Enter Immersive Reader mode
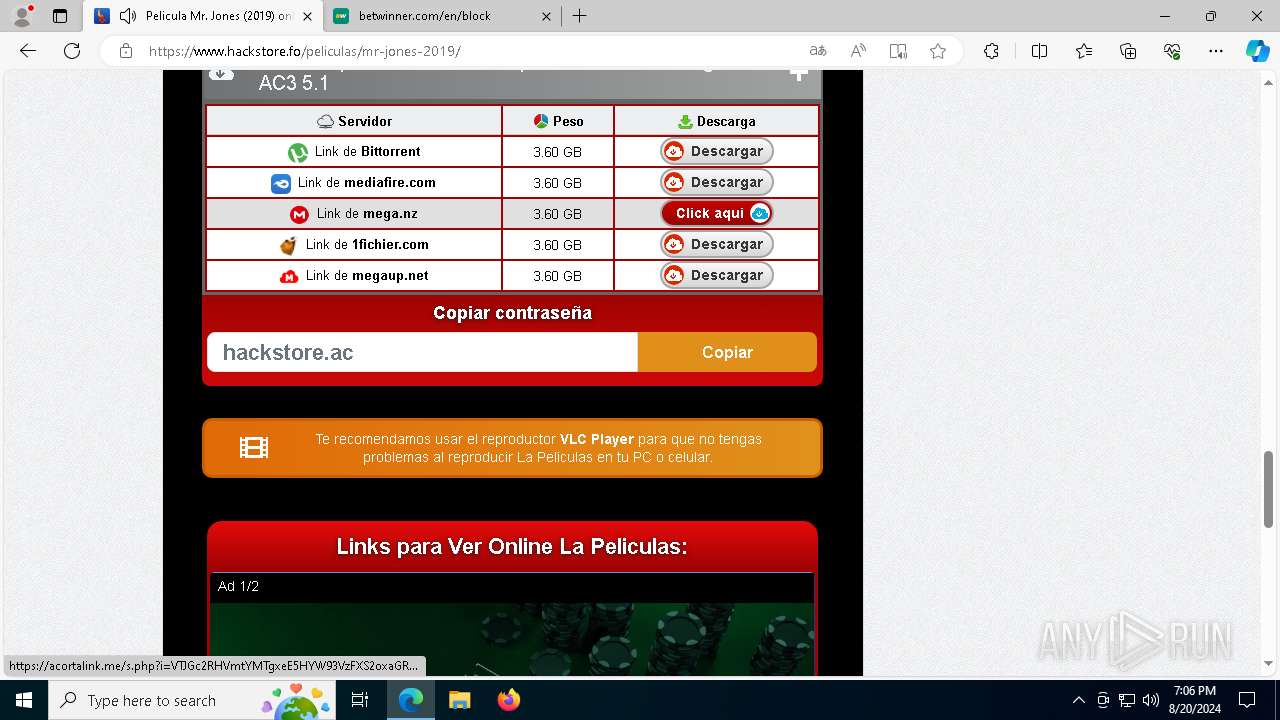Screen dimensions: 1280x720 click(x=898, y=51)
